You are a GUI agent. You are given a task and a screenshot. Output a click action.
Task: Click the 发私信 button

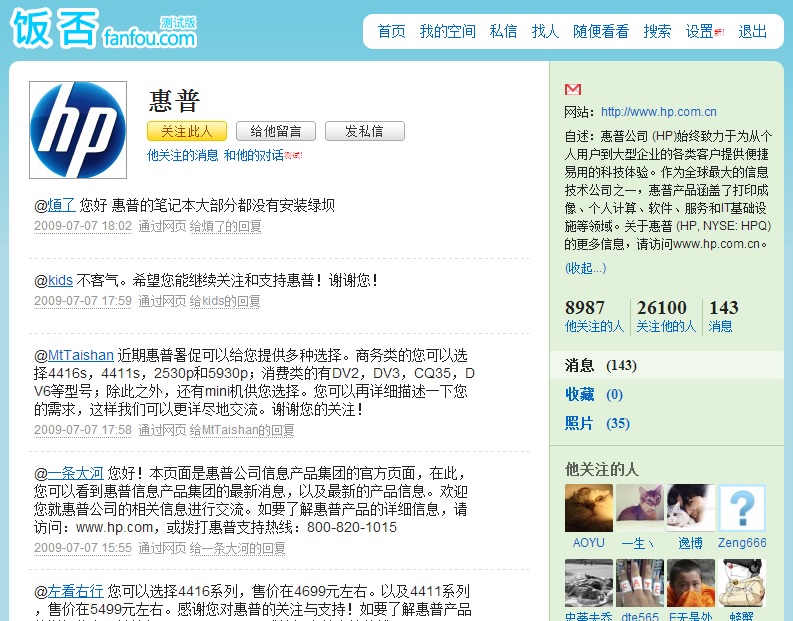click(x=365, y=131)
